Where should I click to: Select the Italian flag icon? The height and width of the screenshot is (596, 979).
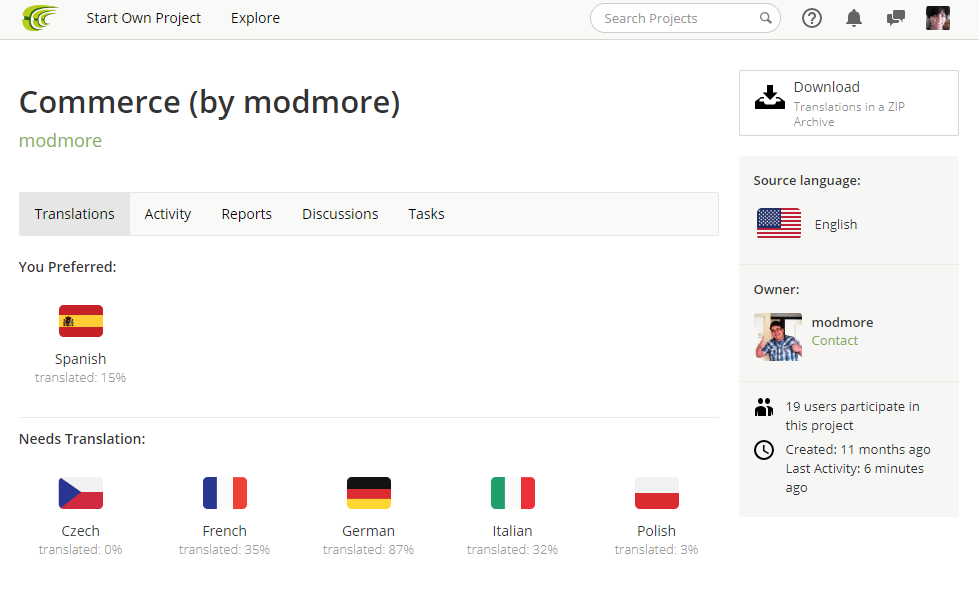pos(513,493)
